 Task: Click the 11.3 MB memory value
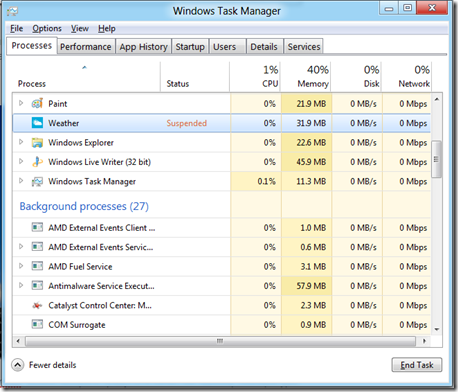tap(311, 182)
